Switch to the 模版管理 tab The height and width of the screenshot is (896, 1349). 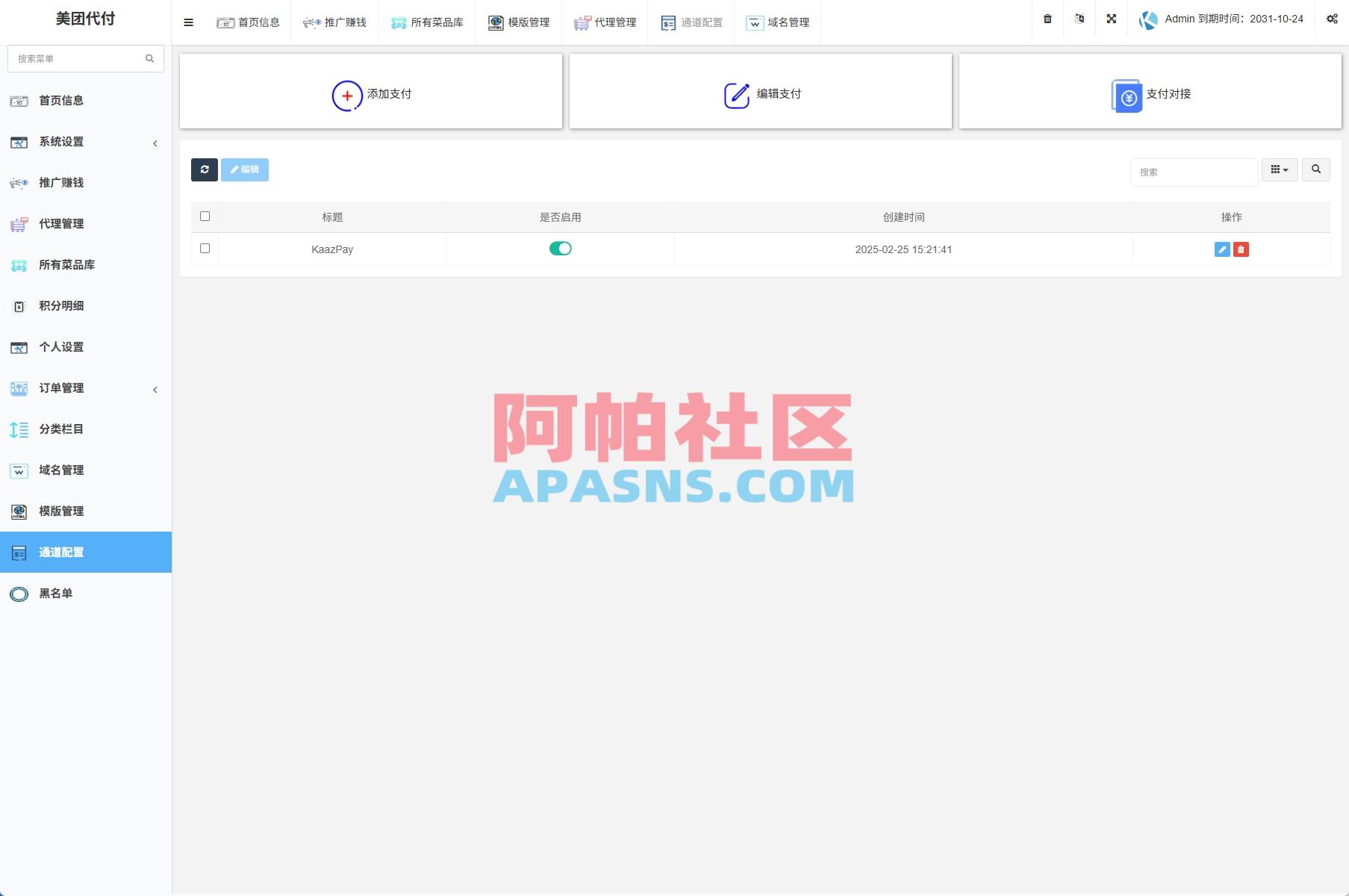click(518, 22)
